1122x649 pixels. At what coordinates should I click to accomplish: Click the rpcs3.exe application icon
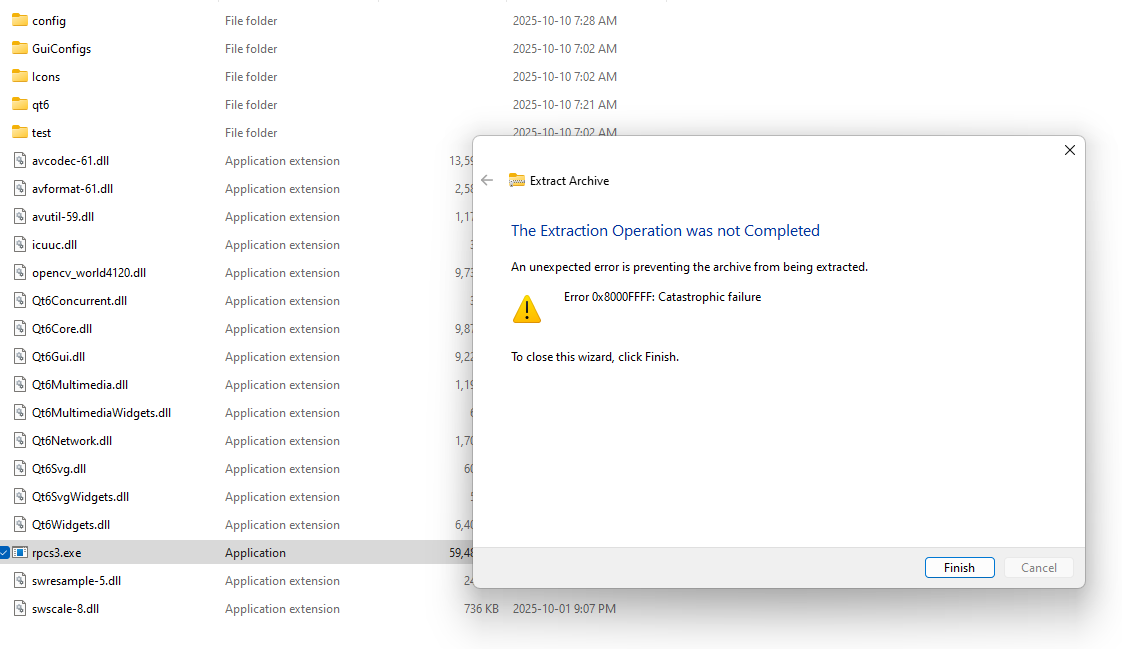(x=20, y=552)
